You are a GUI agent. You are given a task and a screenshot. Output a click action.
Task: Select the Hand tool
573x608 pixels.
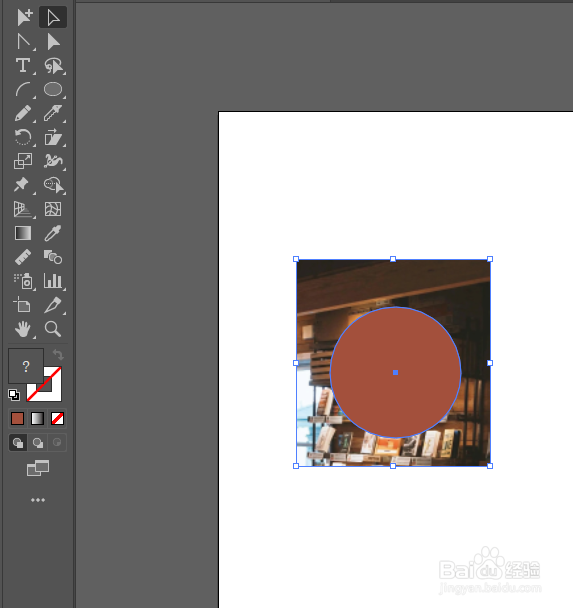coord(23,329)
